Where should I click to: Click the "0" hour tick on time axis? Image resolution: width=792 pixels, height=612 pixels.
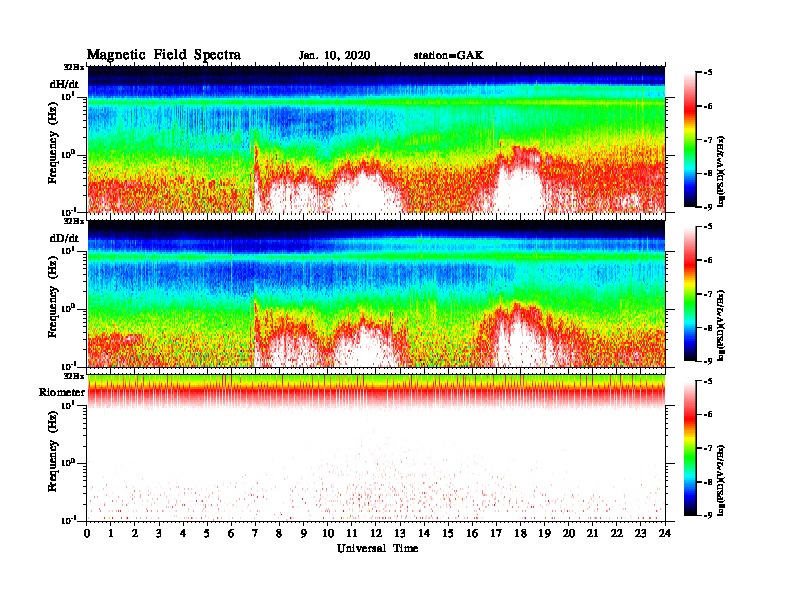pyautogui.click(x=87, y=534)
